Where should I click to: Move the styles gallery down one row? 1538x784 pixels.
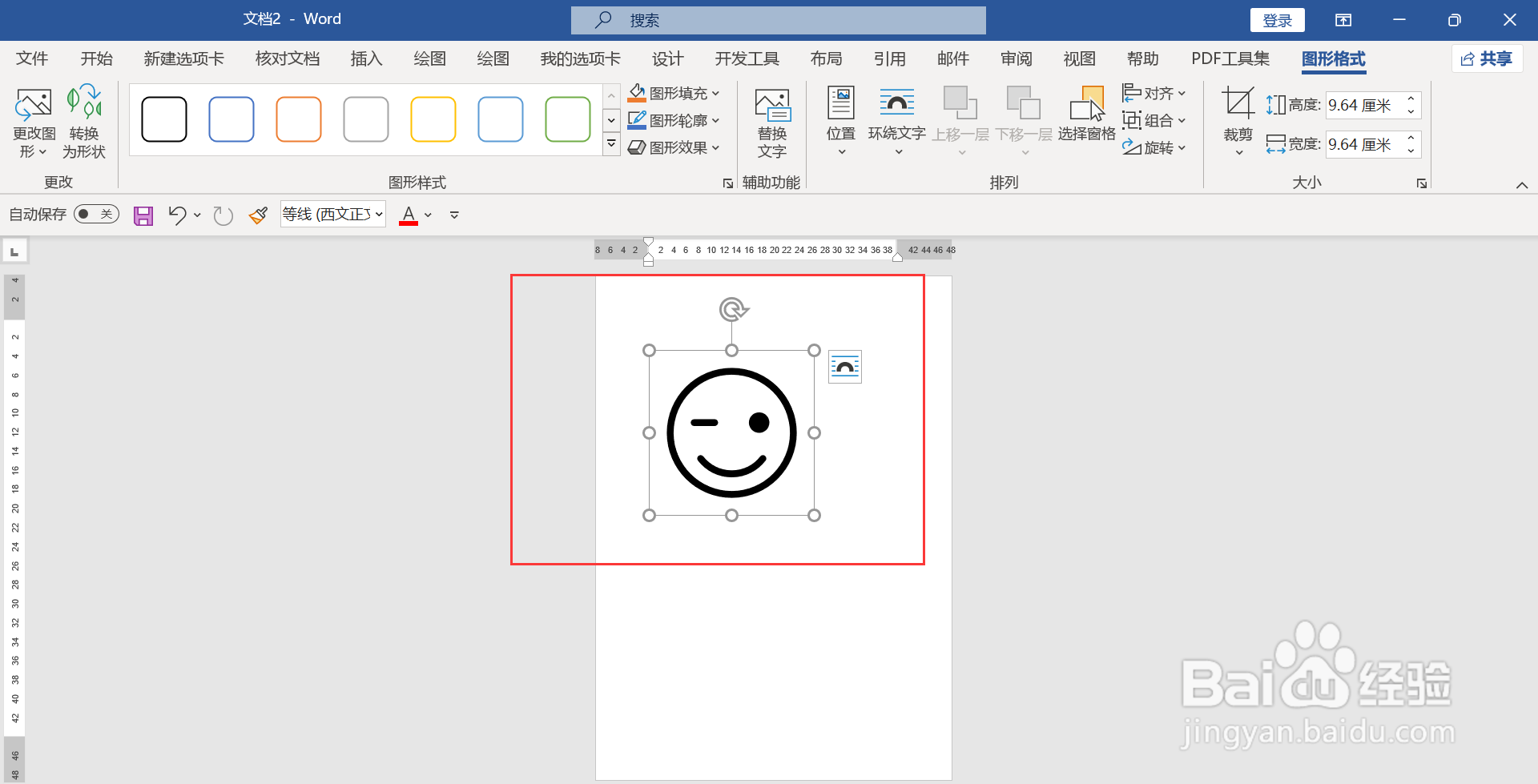(x=611, y=120)
